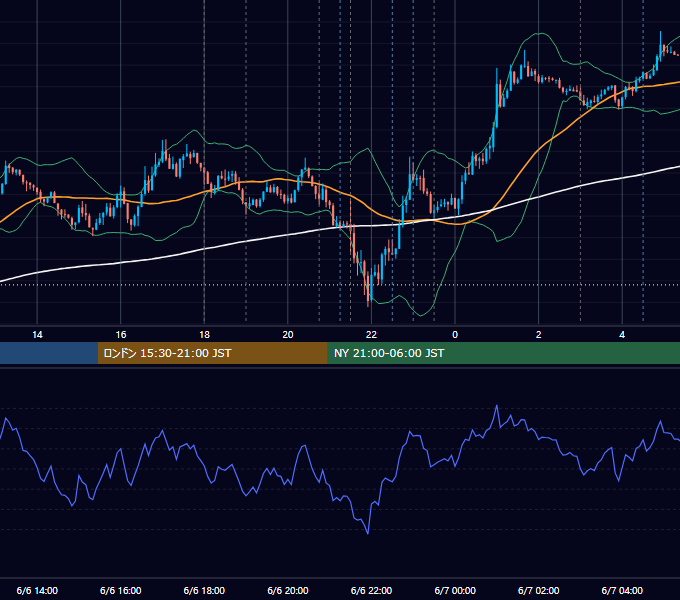Click the NY 21:00-06:00 JST session bar
Image resolution: width=680 pixels, height=600 pixels.
point(503,353)
